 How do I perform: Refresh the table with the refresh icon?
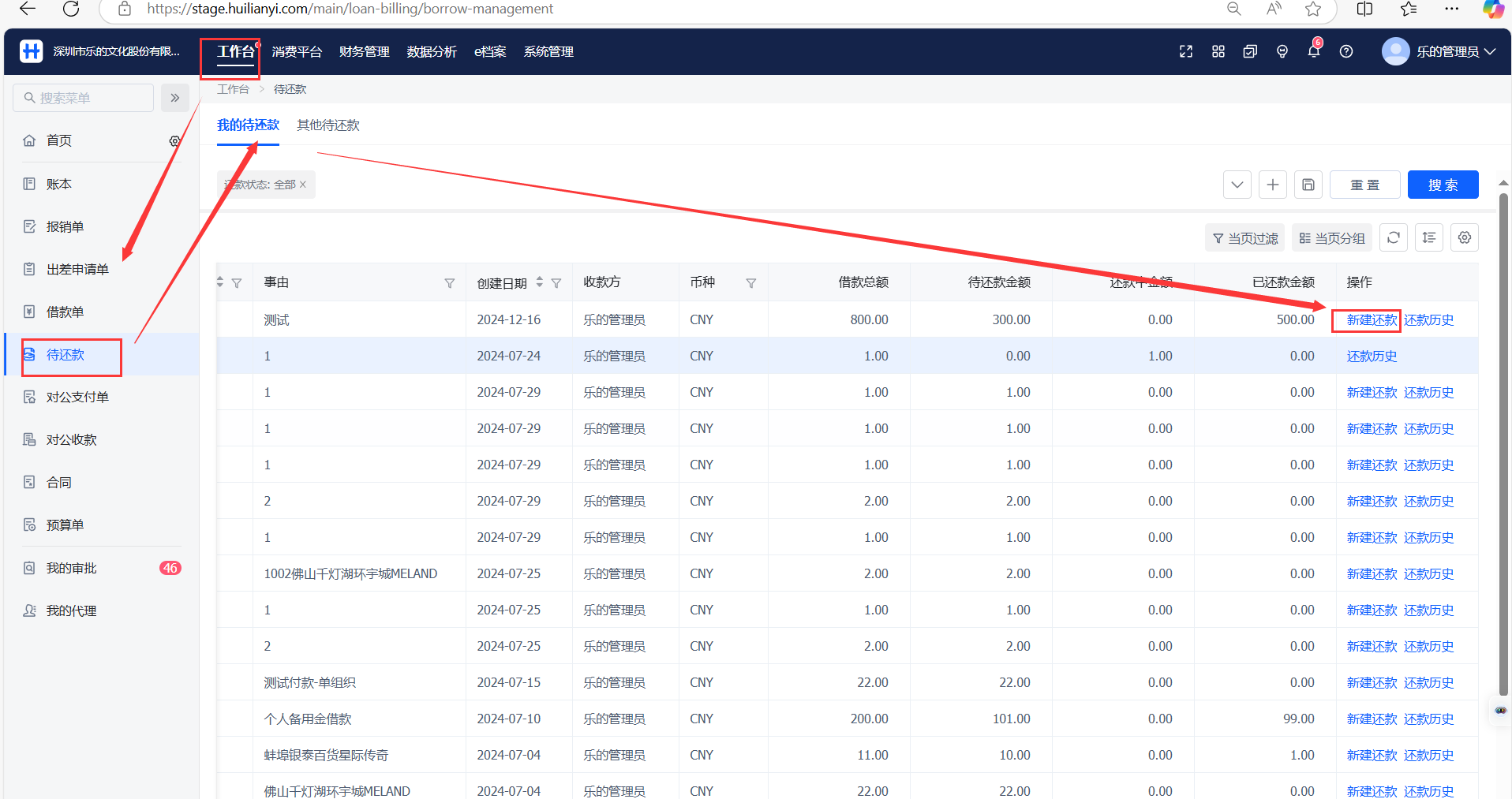(1394, 237)
